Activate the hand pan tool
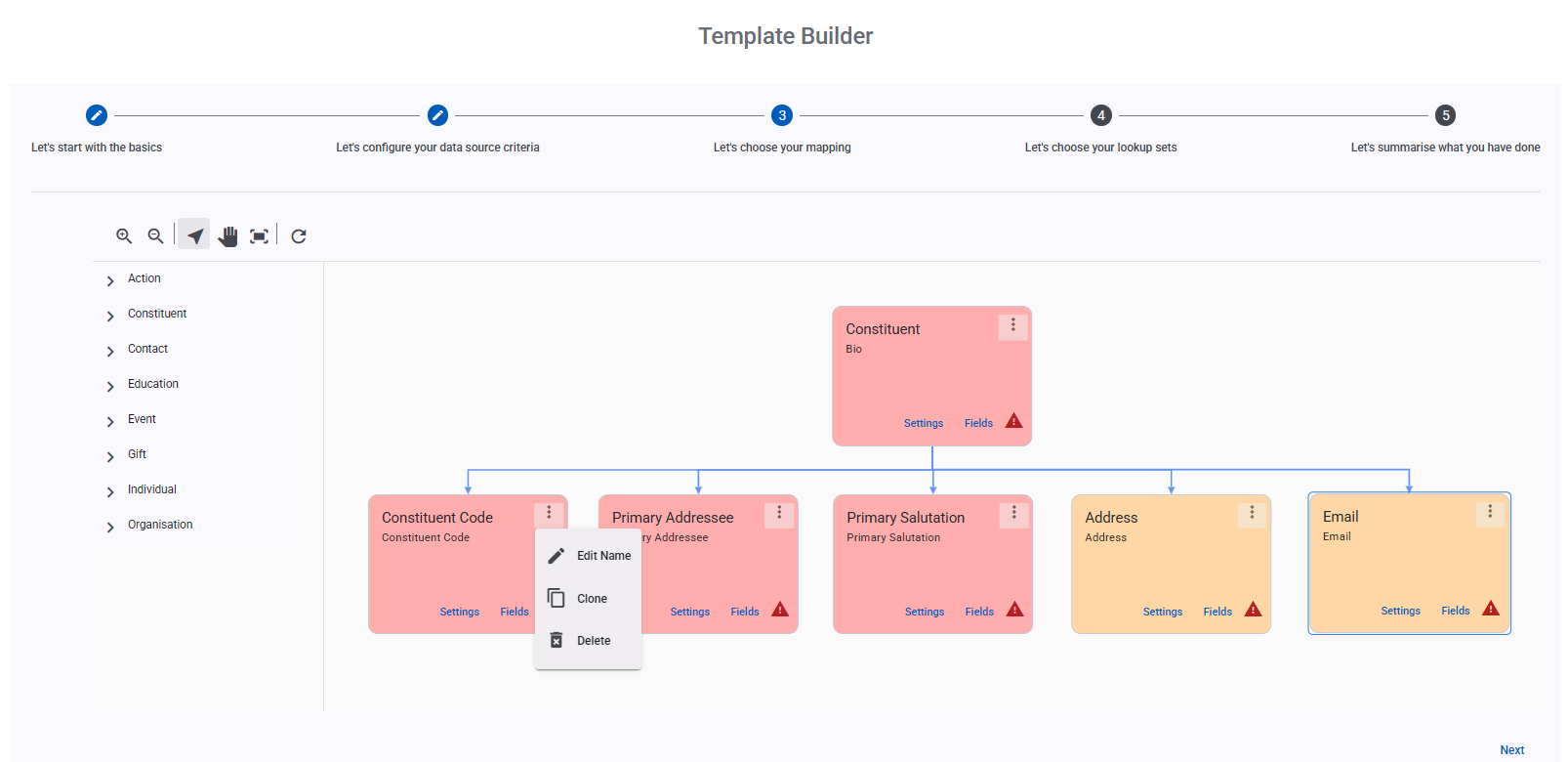Viewport: 1568px width, 762px height. pos(227,236)
